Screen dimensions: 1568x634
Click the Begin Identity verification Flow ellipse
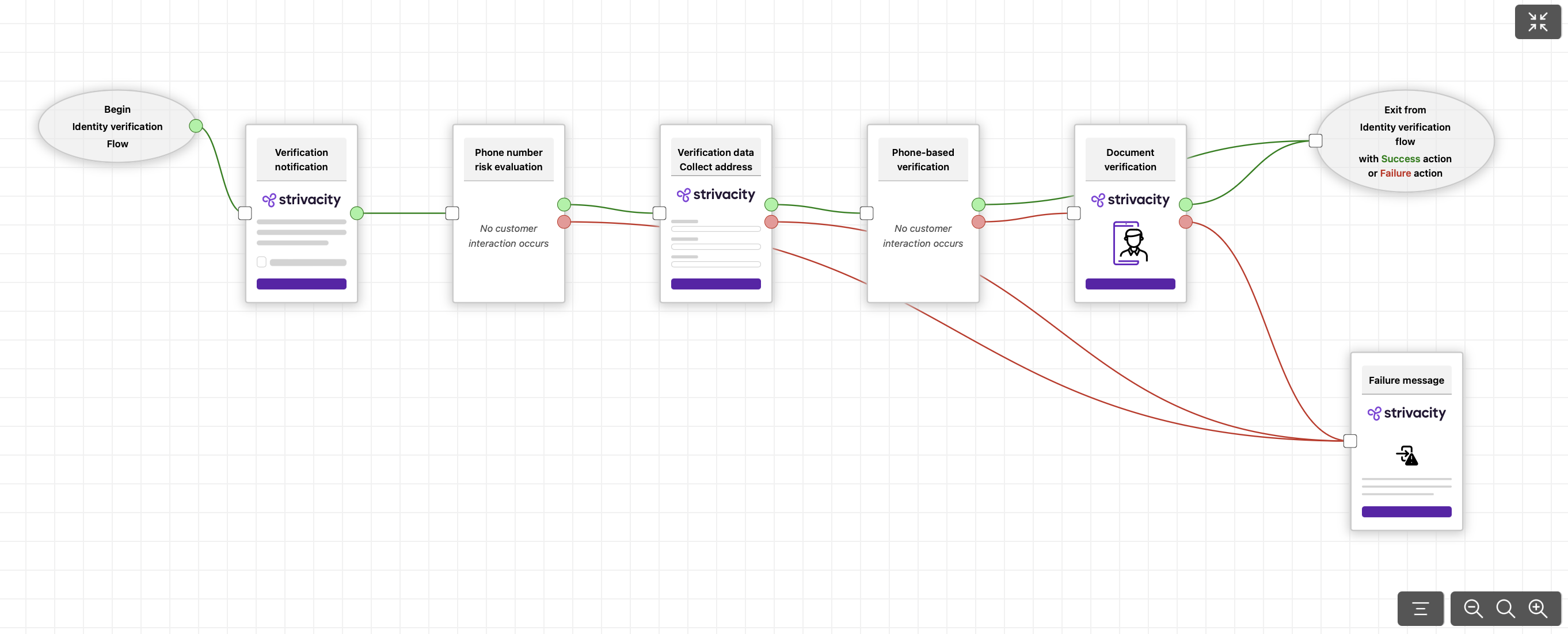click(117, 127)
